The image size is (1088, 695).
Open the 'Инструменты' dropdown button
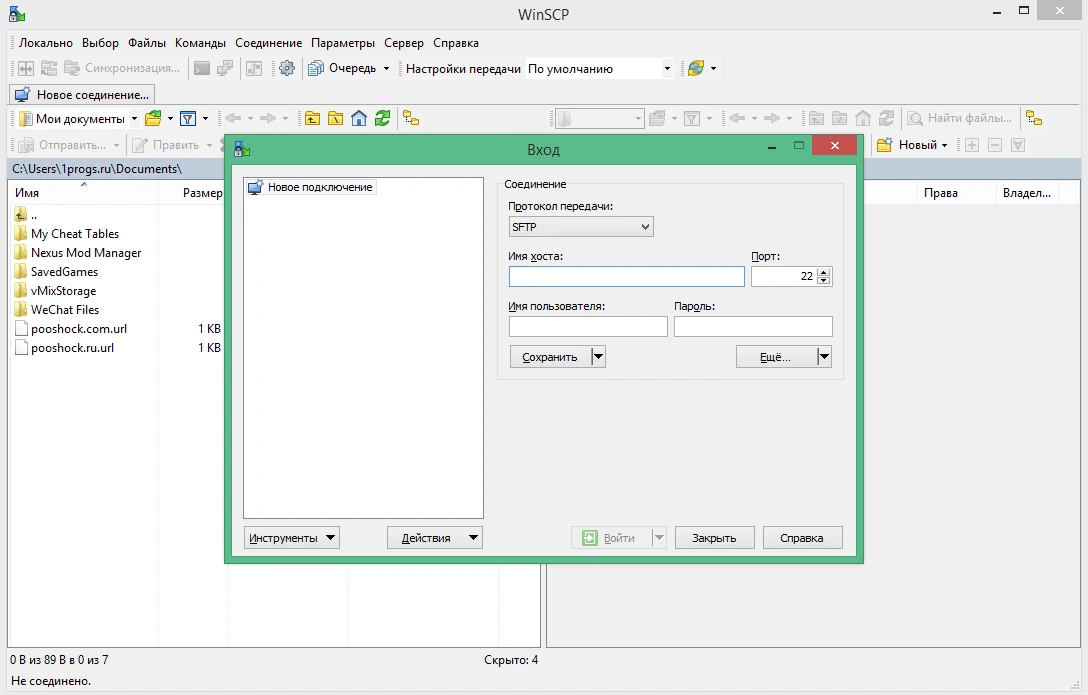tap(291, 538)
